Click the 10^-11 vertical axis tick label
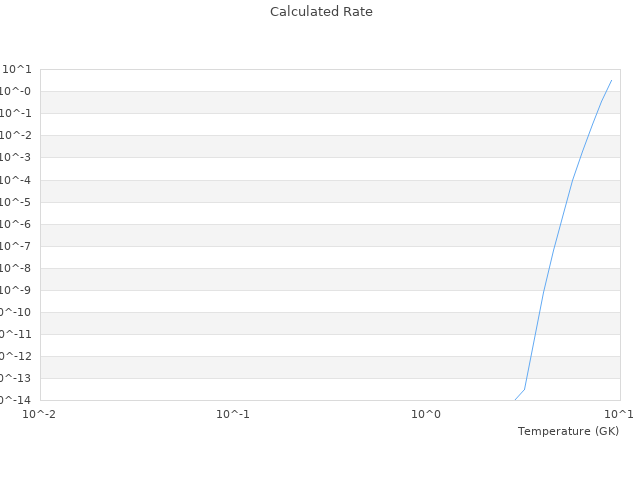This screenshot has height=480, width=640. point(15,334)
